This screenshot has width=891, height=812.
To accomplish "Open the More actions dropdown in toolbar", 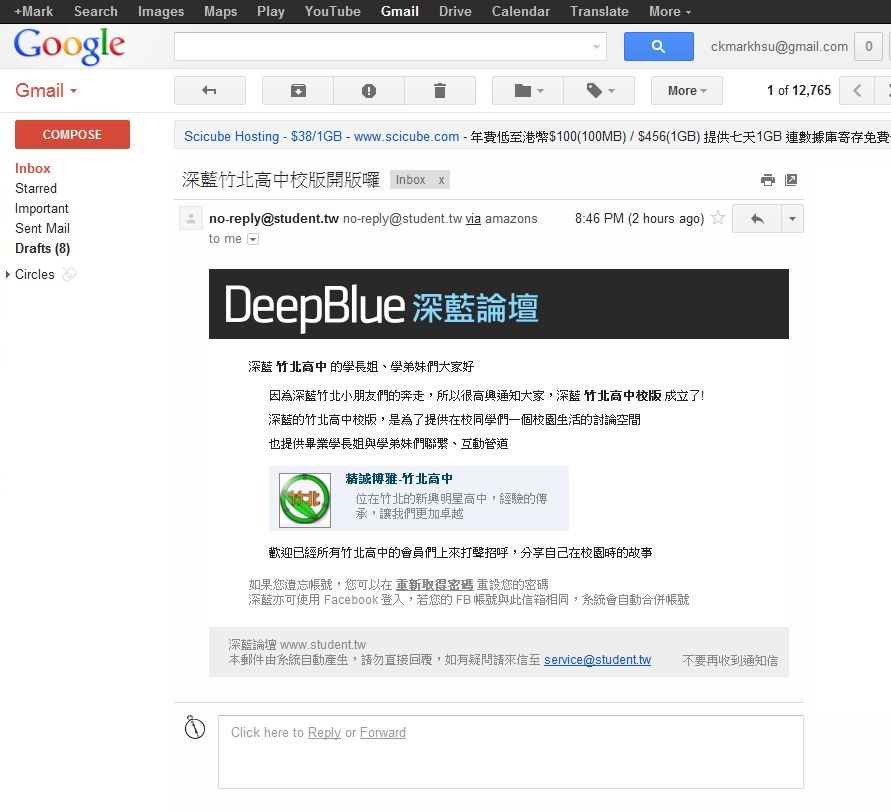I will point(686,90).
